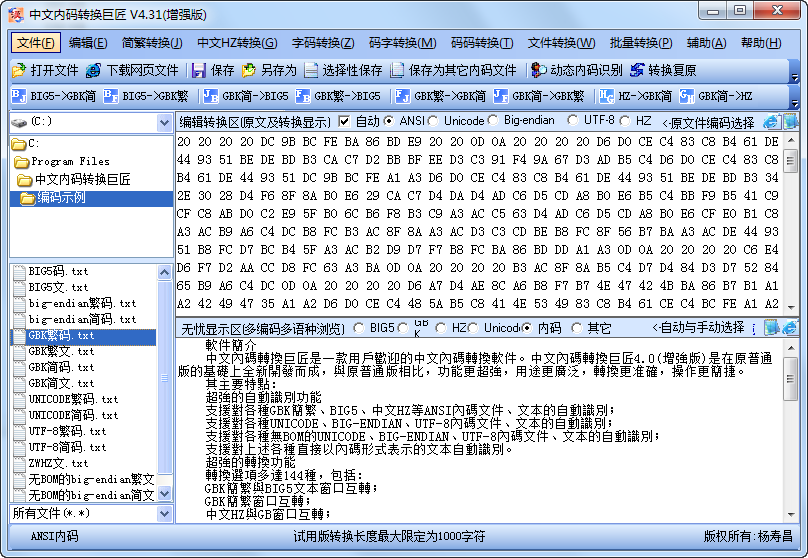Select HZ radio in display area

(441, 328)
